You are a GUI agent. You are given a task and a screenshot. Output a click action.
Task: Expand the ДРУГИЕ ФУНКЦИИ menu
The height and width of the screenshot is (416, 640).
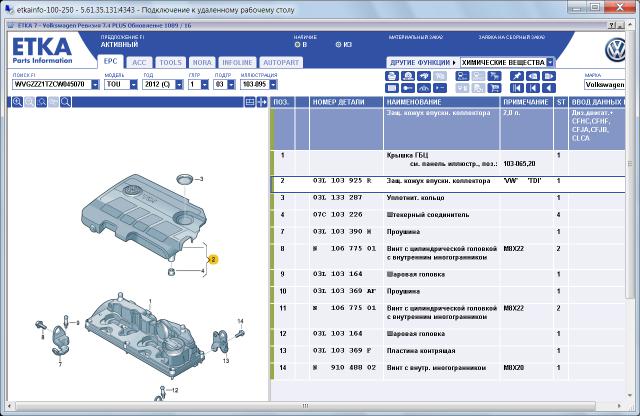(423, 62)
